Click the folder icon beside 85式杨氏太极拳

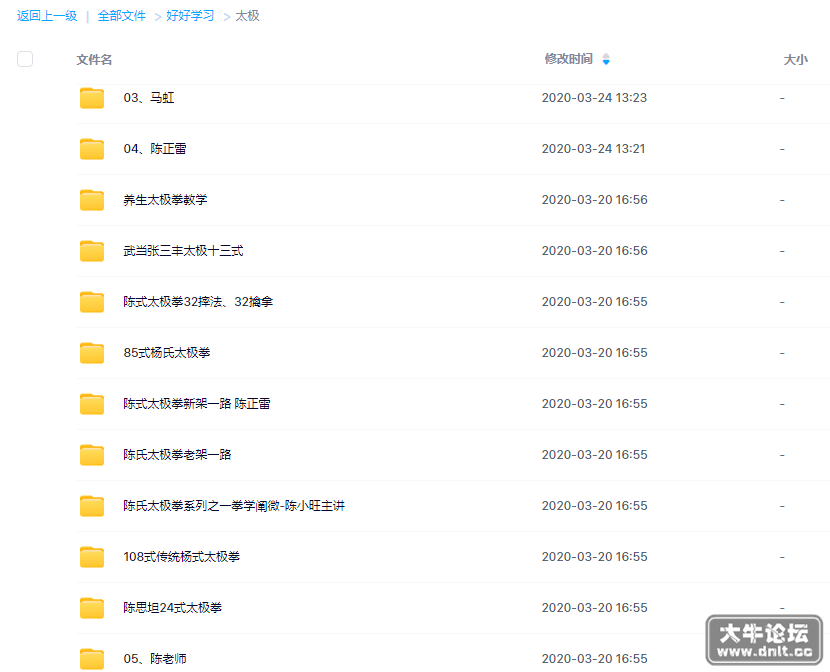click(x=92, y=353)
